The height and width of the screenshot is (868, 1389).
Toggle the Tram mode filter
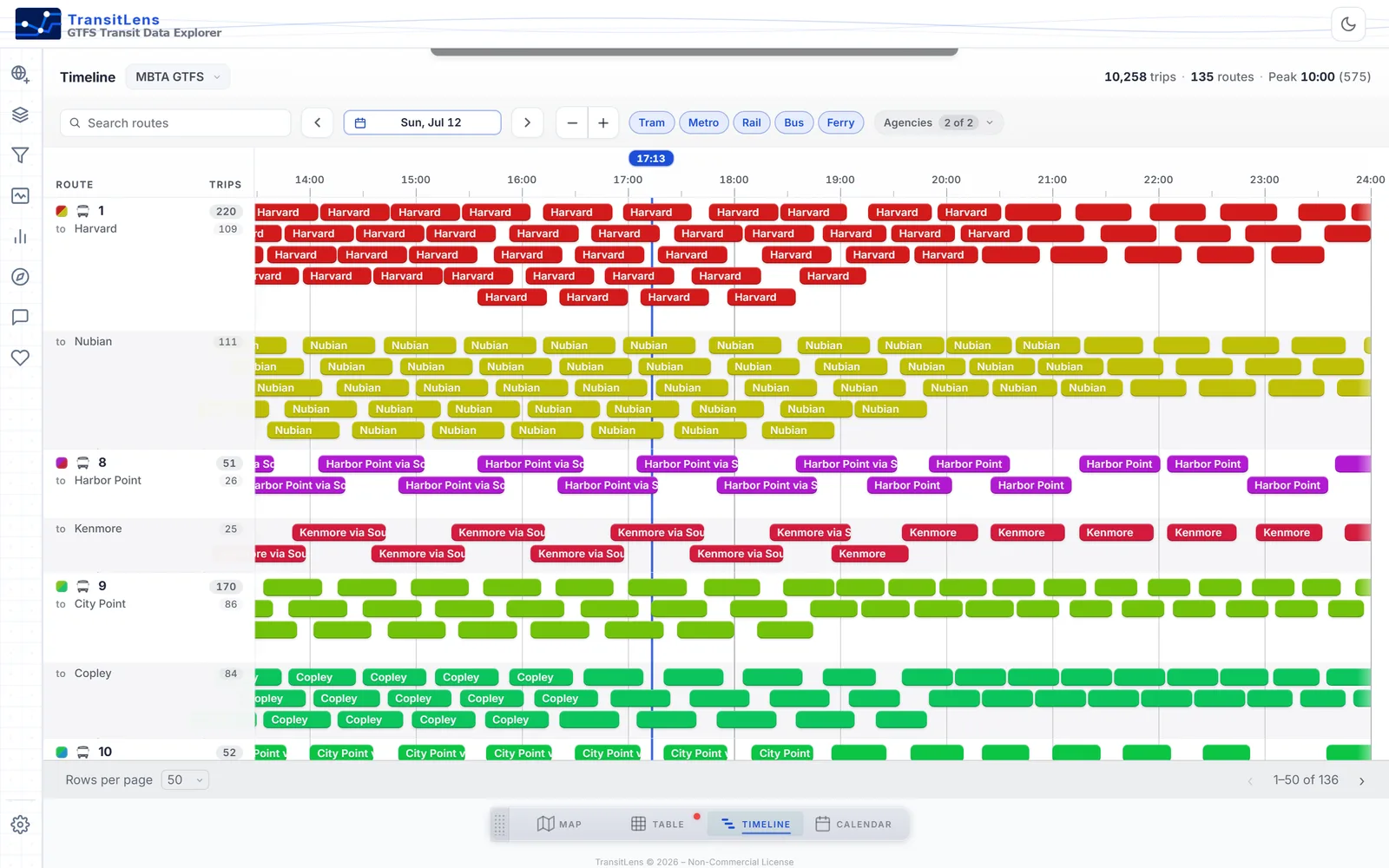click(652, 122)
